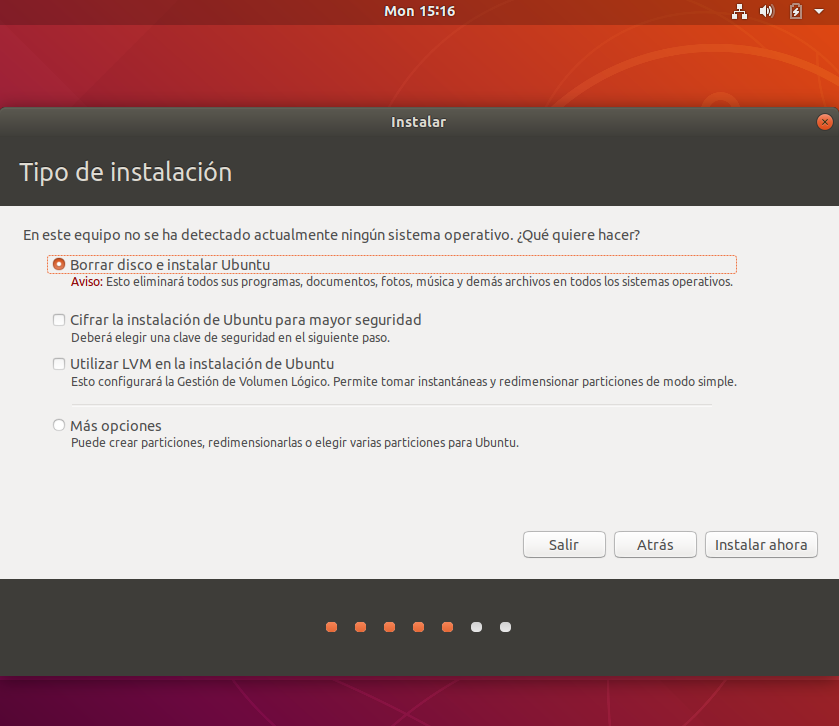Open the network connection icon in top bar
This screenshot has width=839, height=726.
739,11
